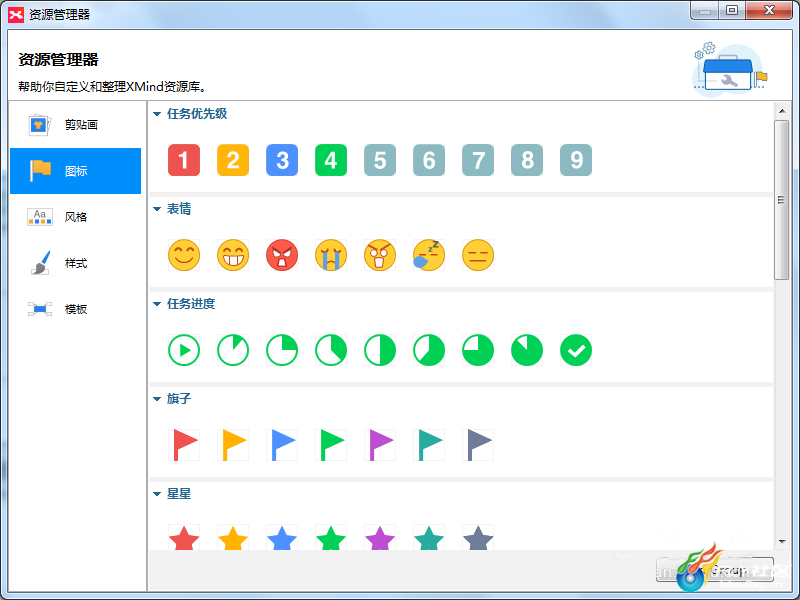Select the task start play icon

184,350
